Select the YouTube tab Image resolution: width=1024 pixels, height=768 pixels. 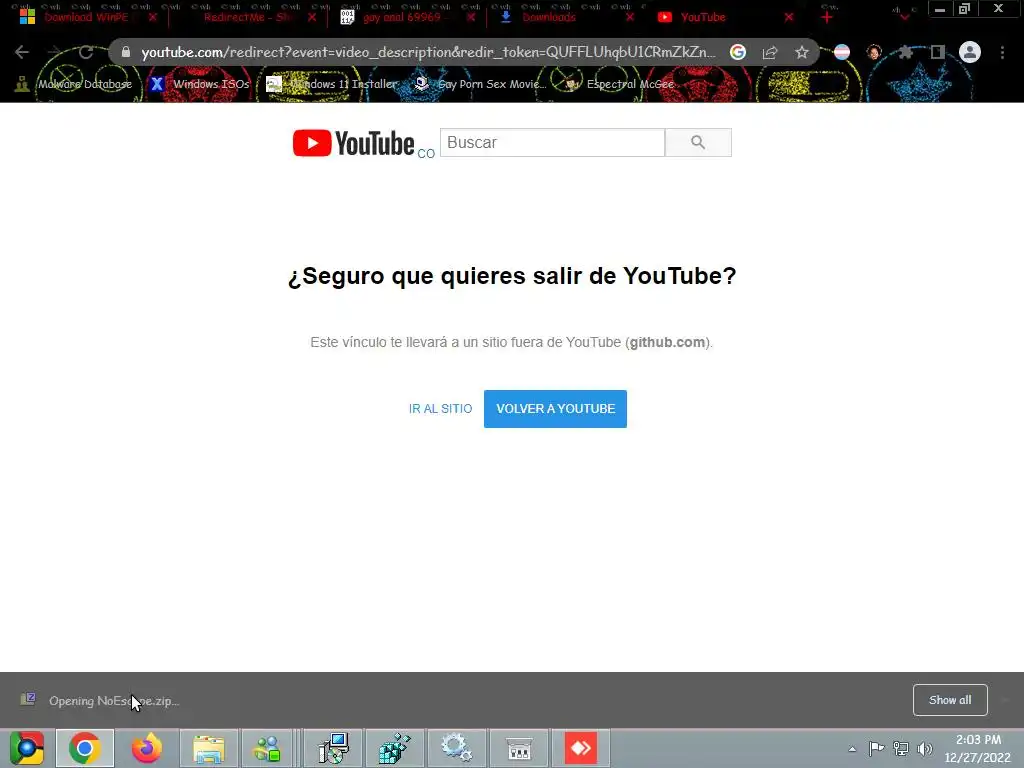703,17
